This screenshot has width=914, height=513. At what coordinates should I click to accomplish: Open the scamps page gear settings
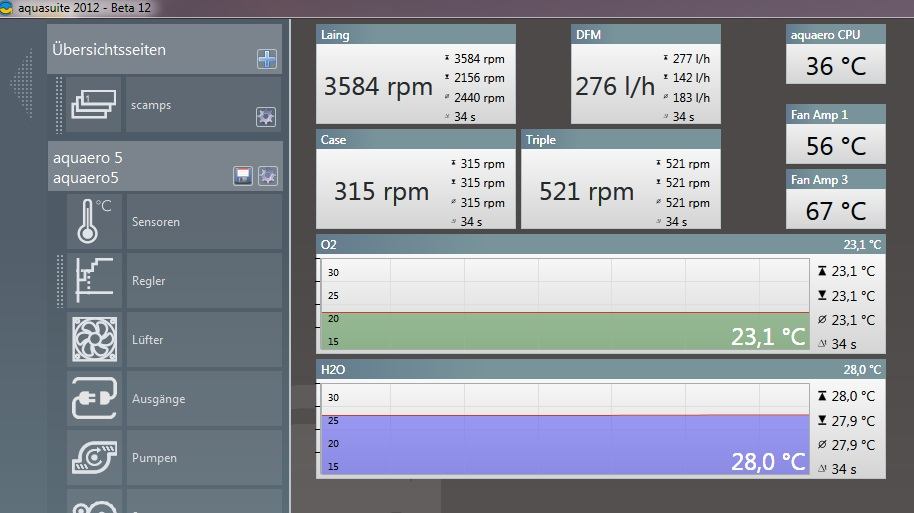pos(266,116)
